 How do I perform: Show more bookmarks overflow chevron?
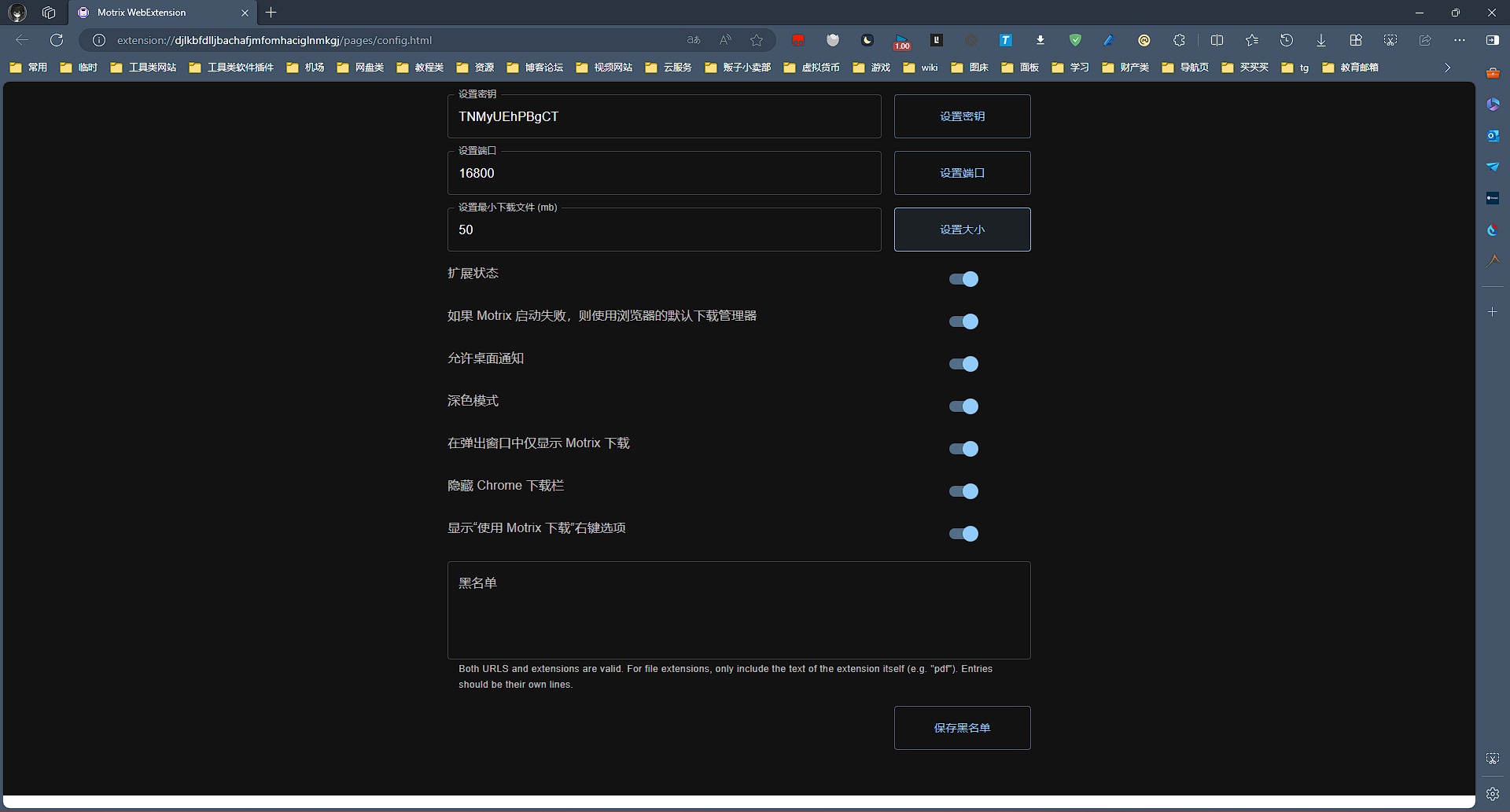(x=1447, y=68)
